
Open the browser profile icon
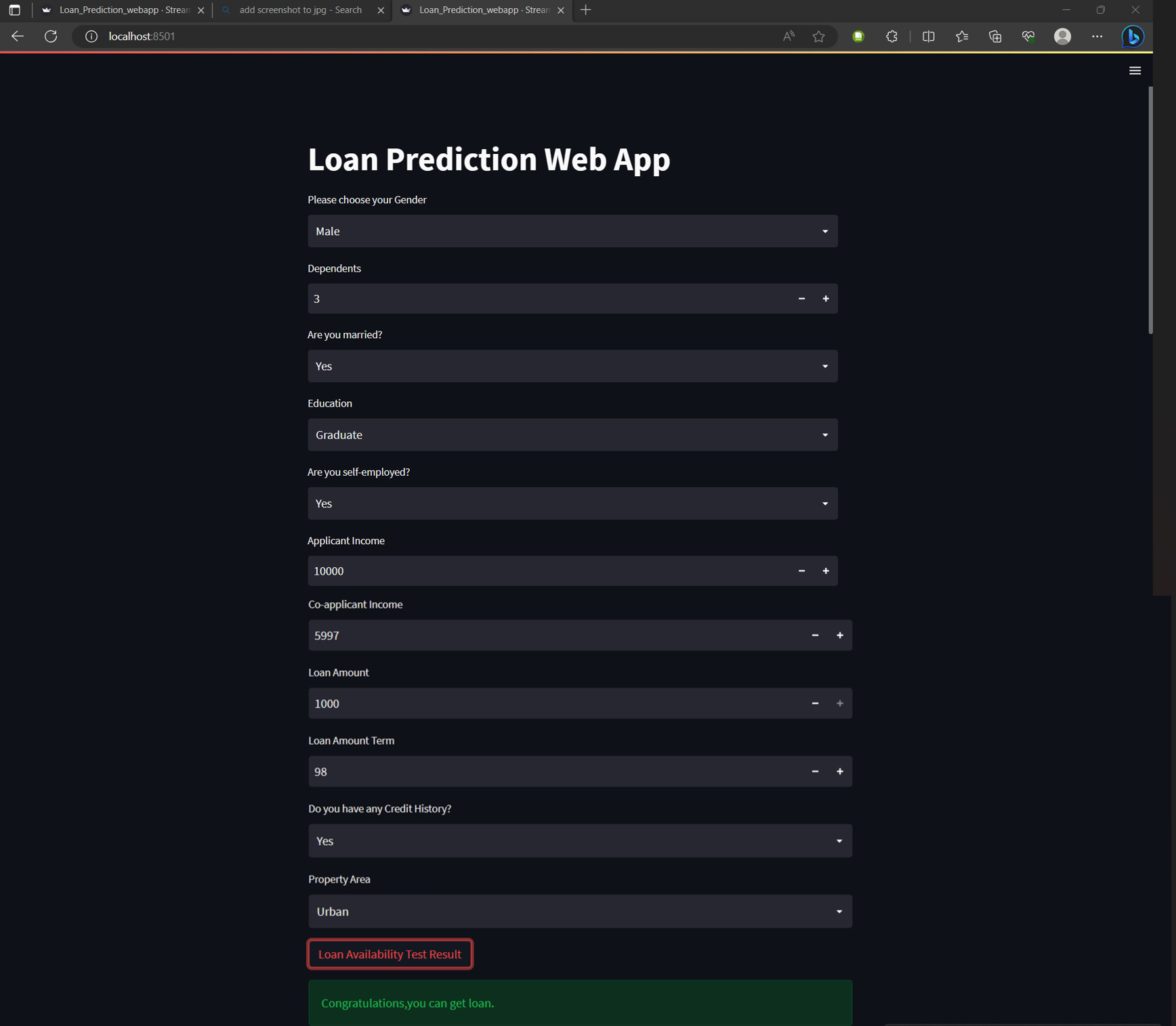click(x=1062, y=37)
